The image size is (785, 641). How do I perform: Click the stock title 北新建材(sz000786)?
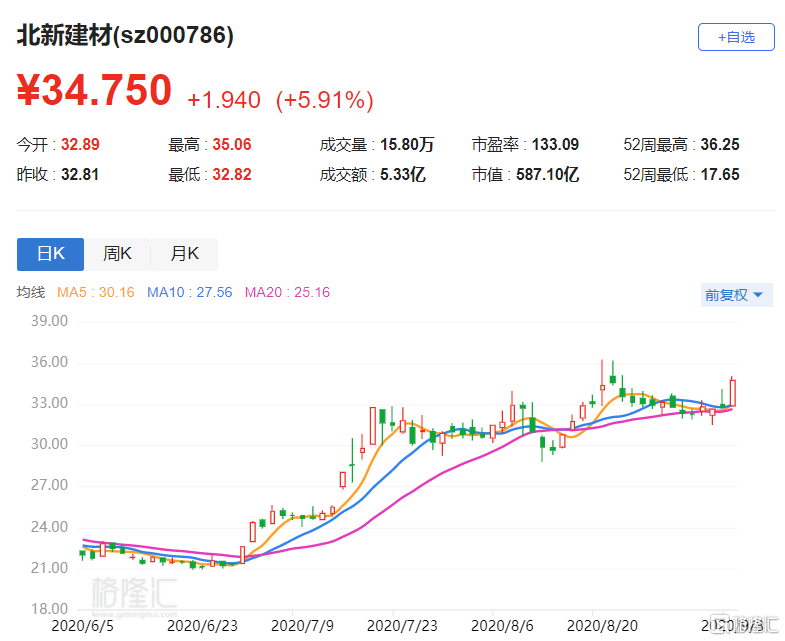pyautogui.click(x=125, y=36)
